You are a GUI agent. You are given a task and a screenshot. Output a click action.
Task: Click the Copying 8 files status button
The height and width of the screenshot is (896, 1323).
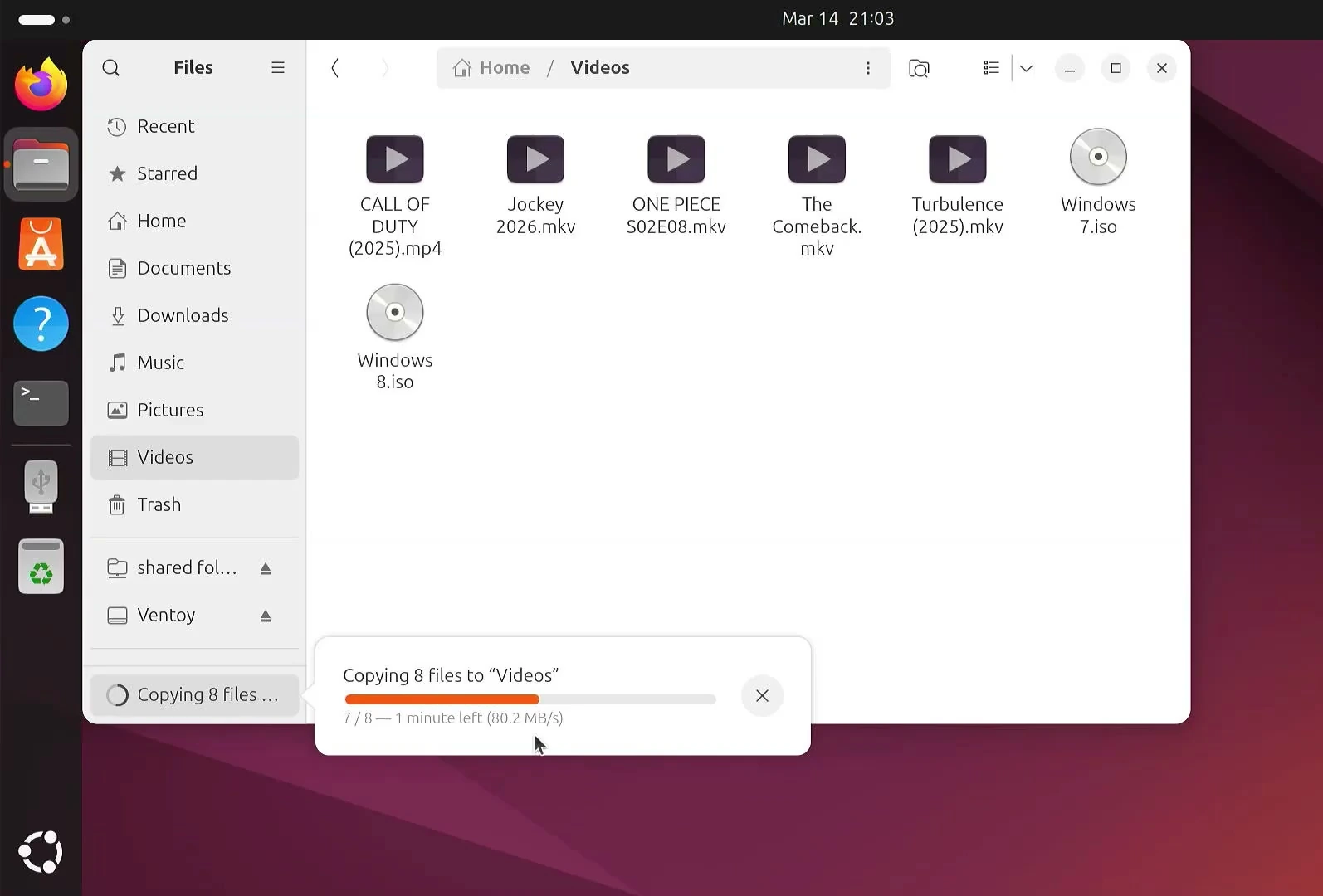[x=194, y=694]
